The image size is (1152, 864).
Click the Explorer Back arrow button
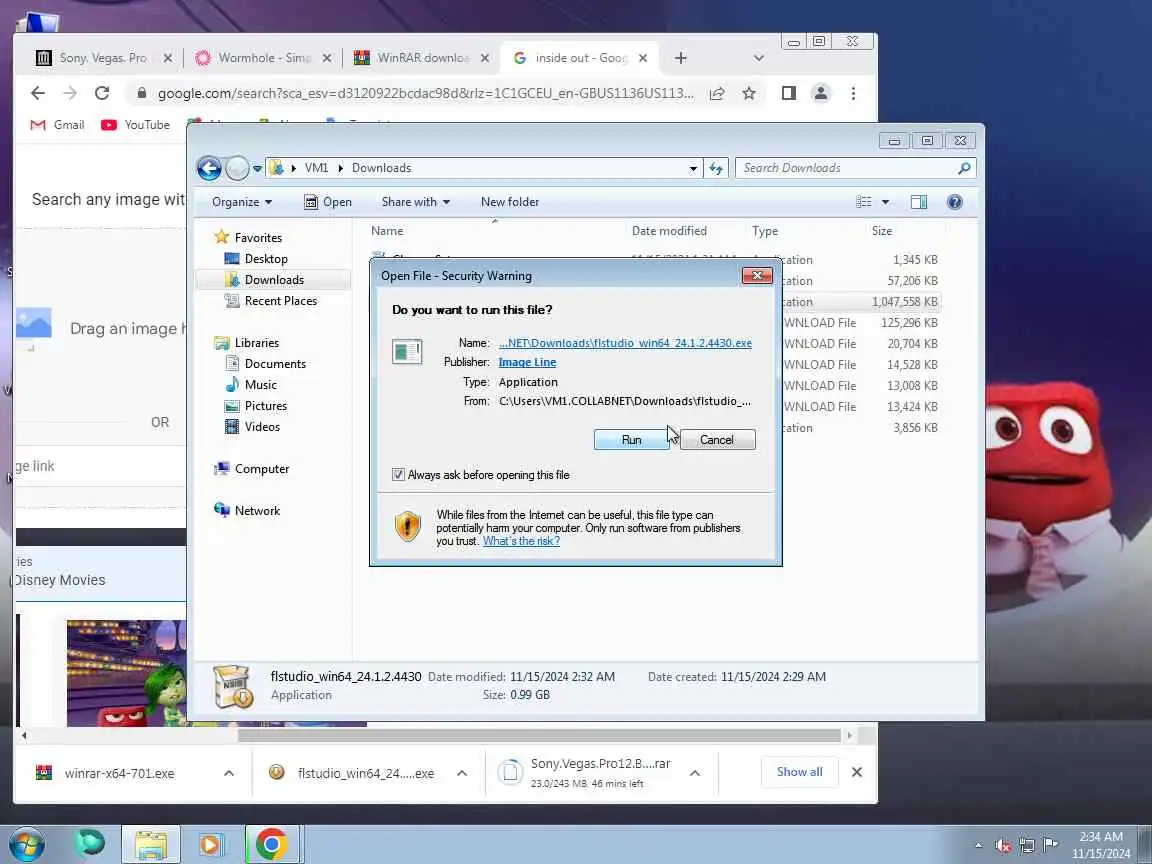pyautogui.click(x=209, y=168)
